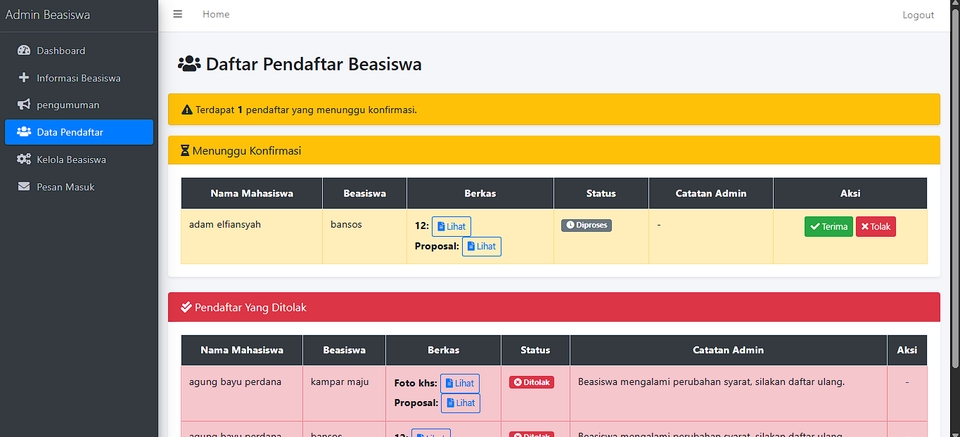Image resolution: width=960 pixels, height=437 pixels.
Task: Click the envelope icon for Pesan Masuk
Action: 24,187
